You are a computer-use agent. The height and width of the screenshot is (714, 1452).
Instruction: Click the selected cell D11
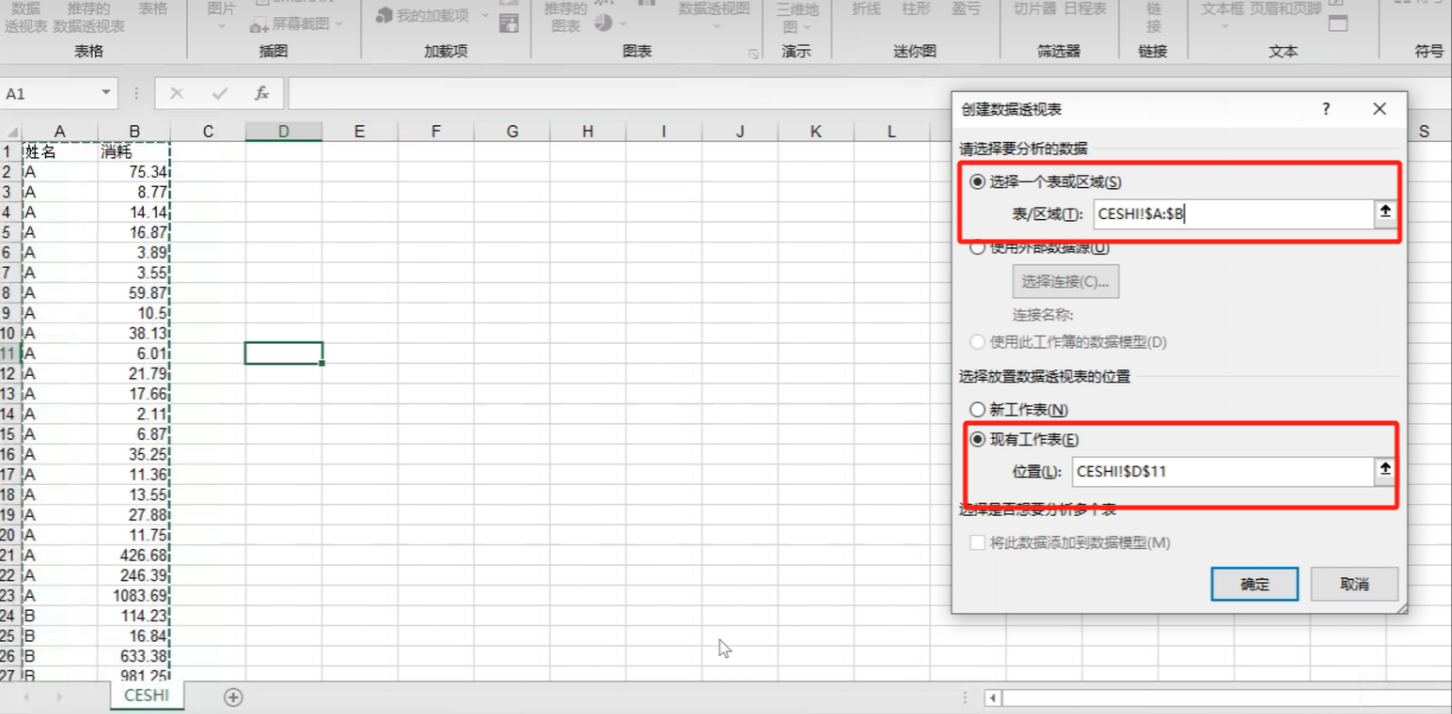(x=284, y=353)
